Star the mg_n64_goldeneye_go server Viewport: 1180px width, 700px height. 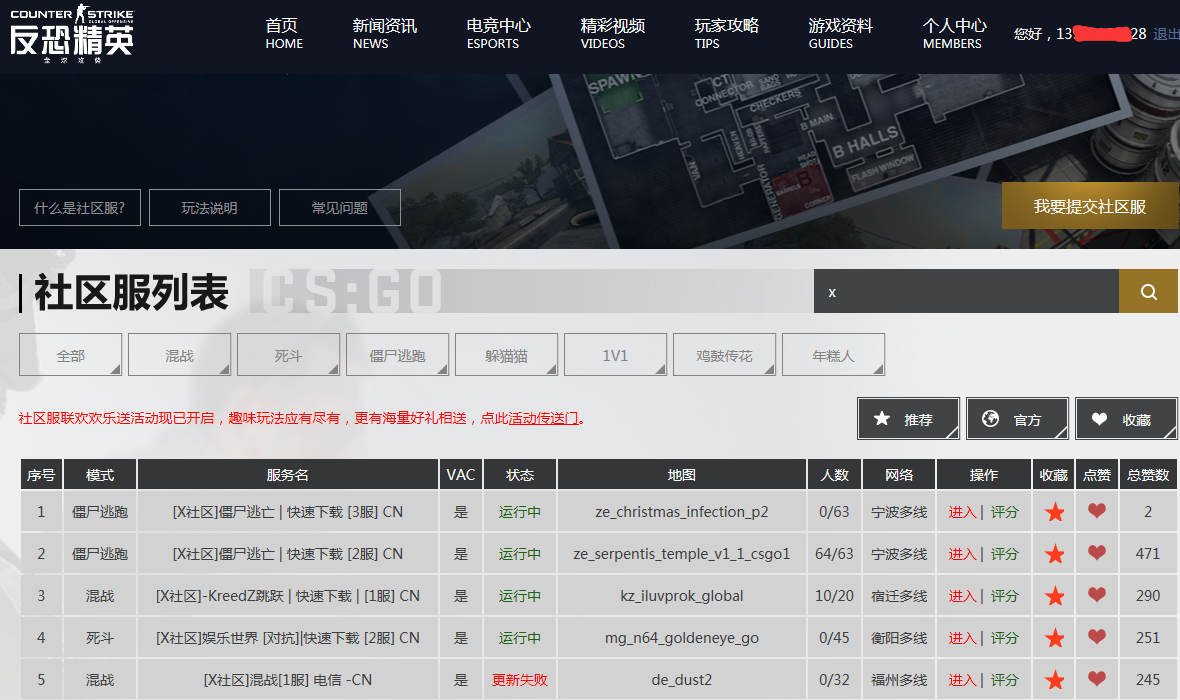[x=1054, y=638]
